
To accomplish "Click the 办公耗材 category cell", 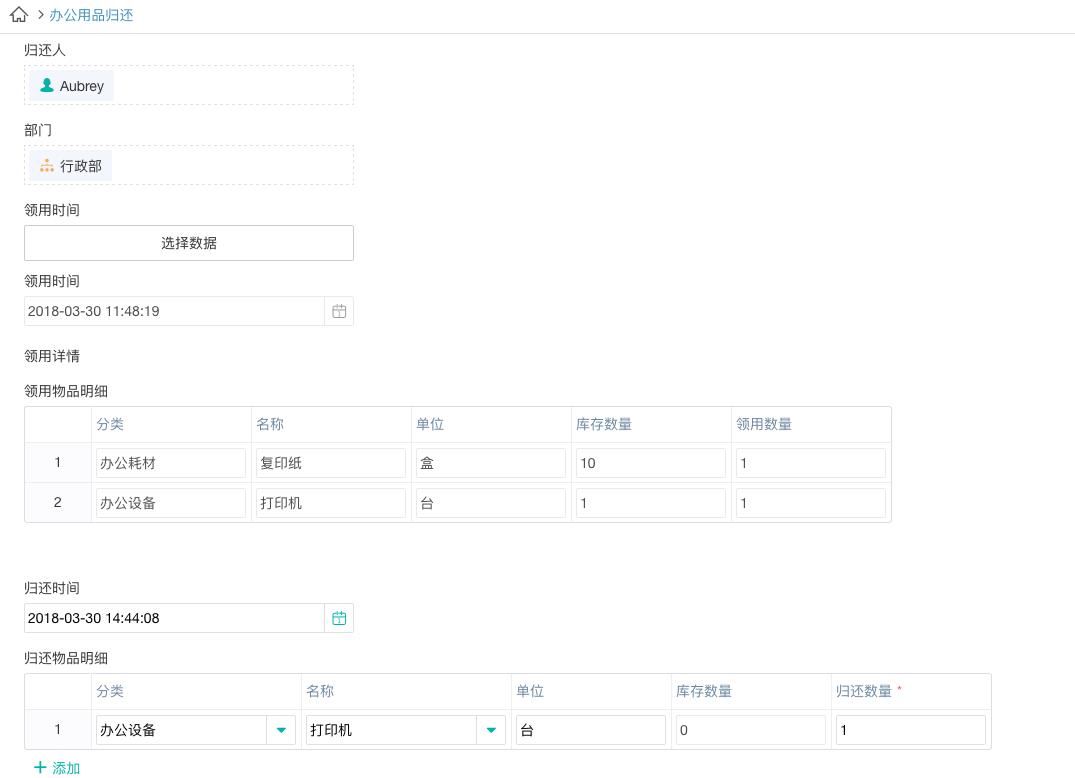I will [x=170, y=463].
